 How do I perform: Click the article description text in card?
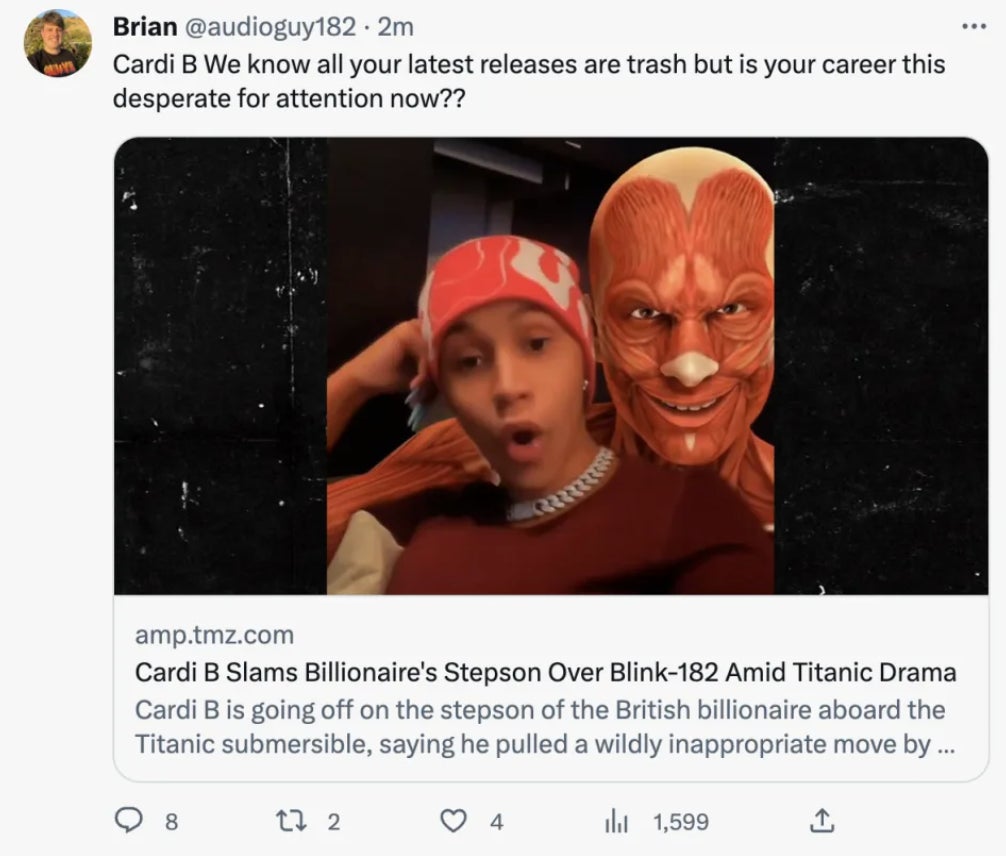pyautogui.click(x=540, y=727)
